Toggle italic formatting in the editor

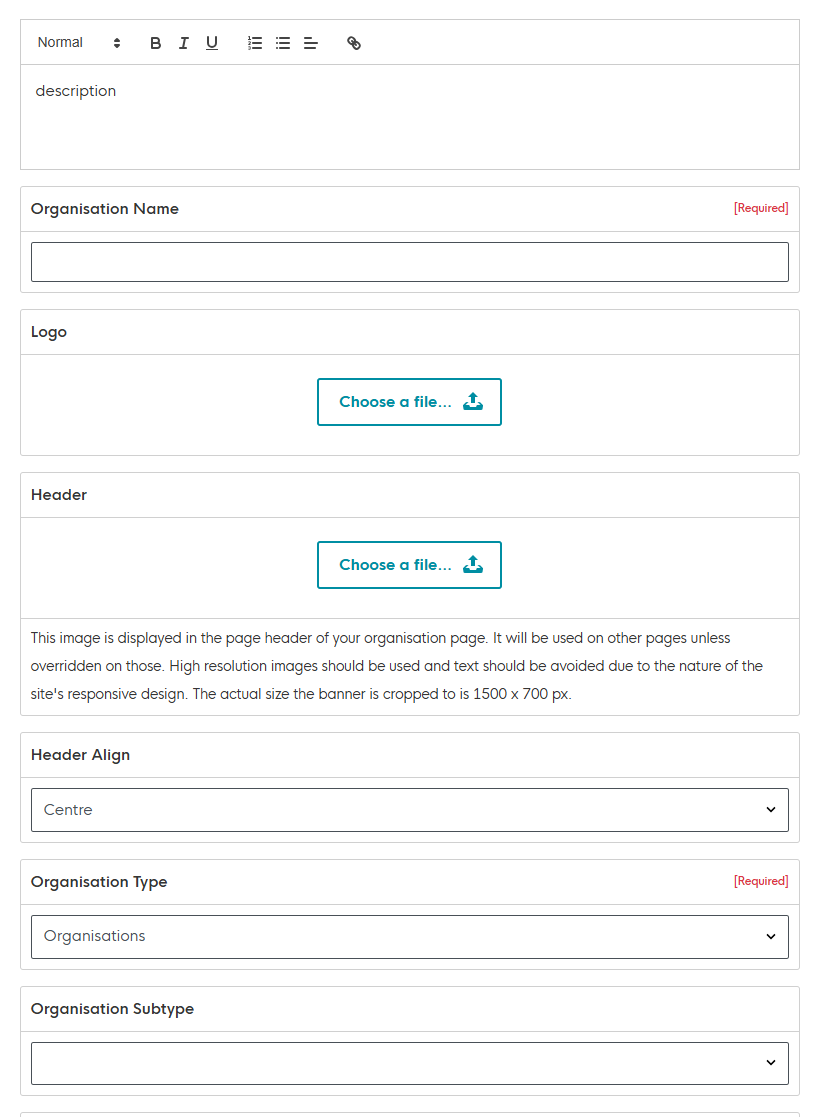coord(184,43)
